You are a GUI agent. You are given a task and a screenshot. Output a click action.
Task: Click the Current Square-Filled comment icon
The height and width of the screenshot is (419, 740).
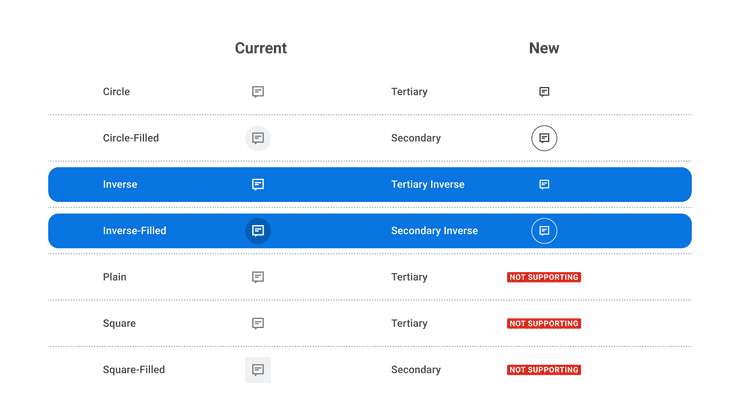coord(258,370)
